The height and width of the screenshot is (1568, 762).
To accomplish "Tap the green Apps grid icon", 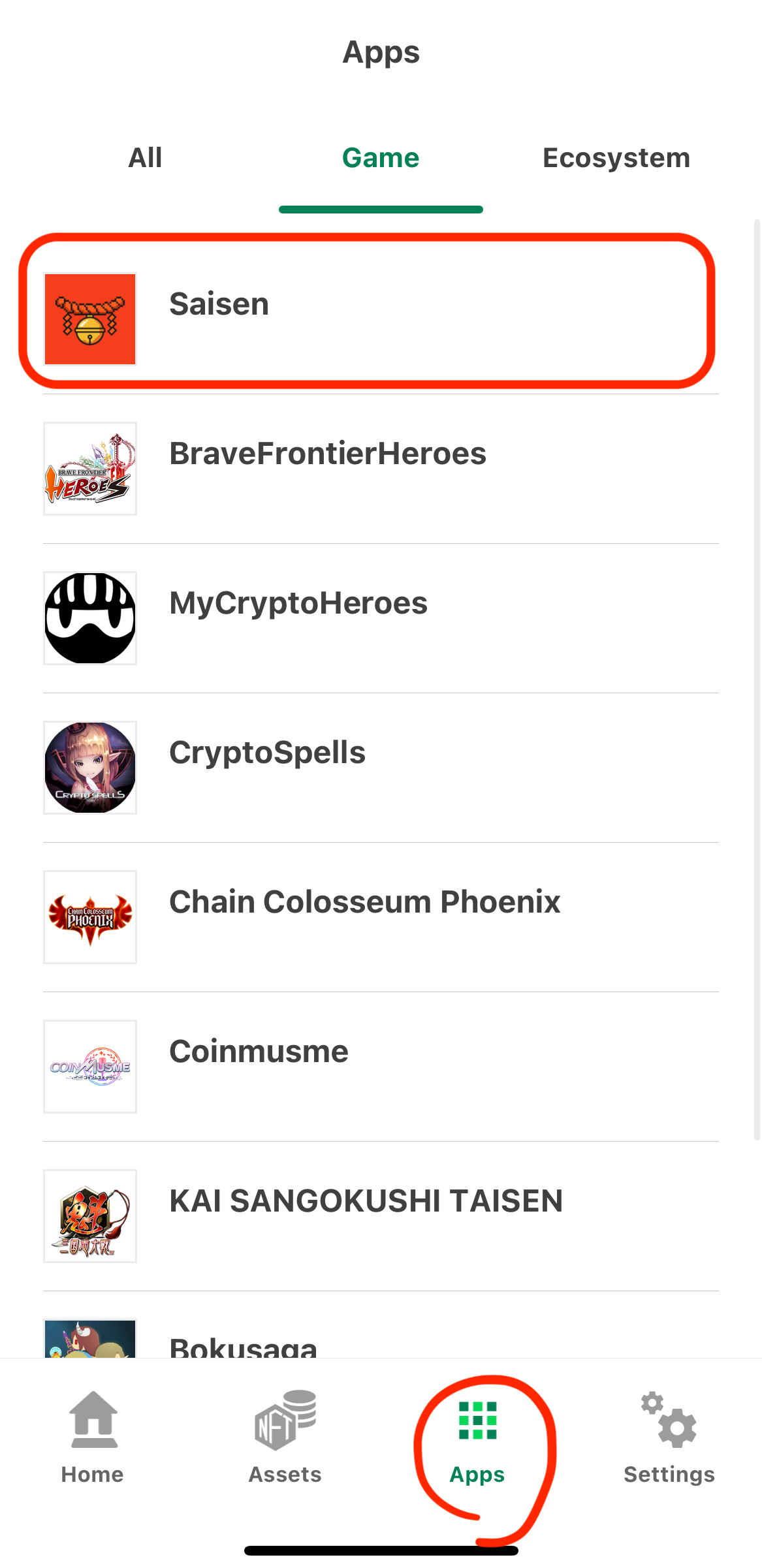I will pyautogui.click(x=477, y=1420).
